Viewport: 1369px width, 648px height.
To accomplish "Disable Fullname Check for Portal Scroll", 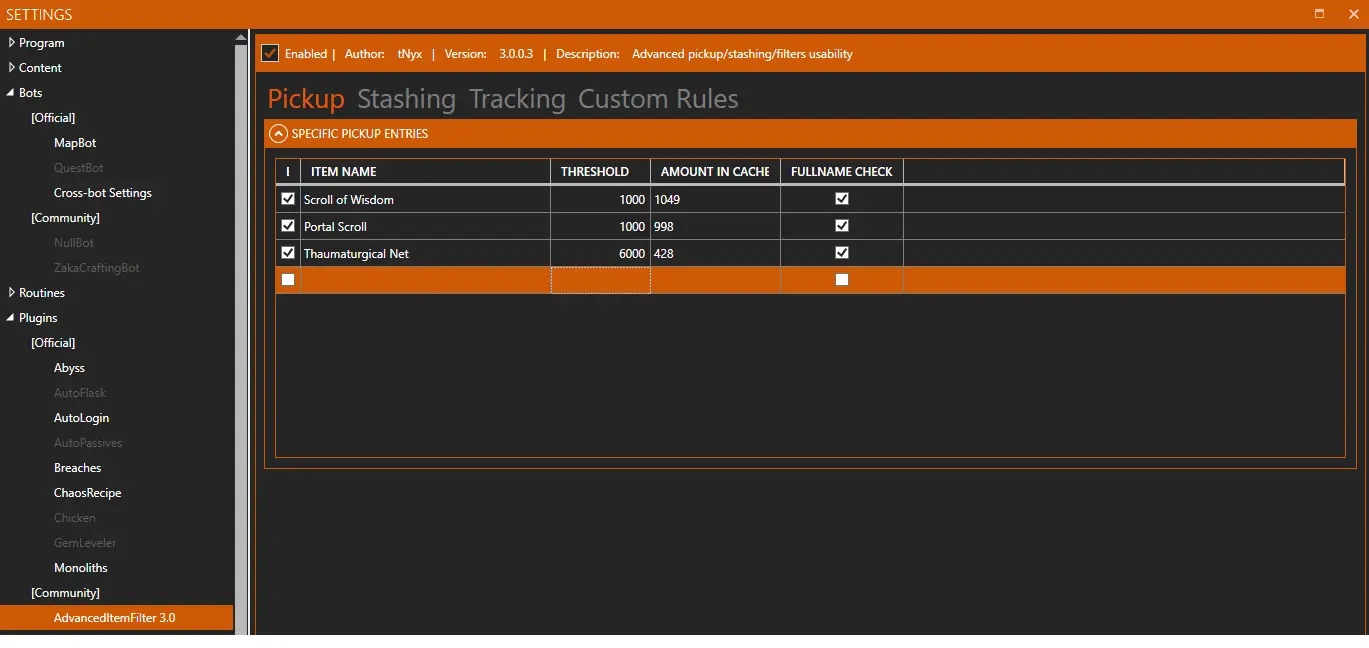I will 842,226.
